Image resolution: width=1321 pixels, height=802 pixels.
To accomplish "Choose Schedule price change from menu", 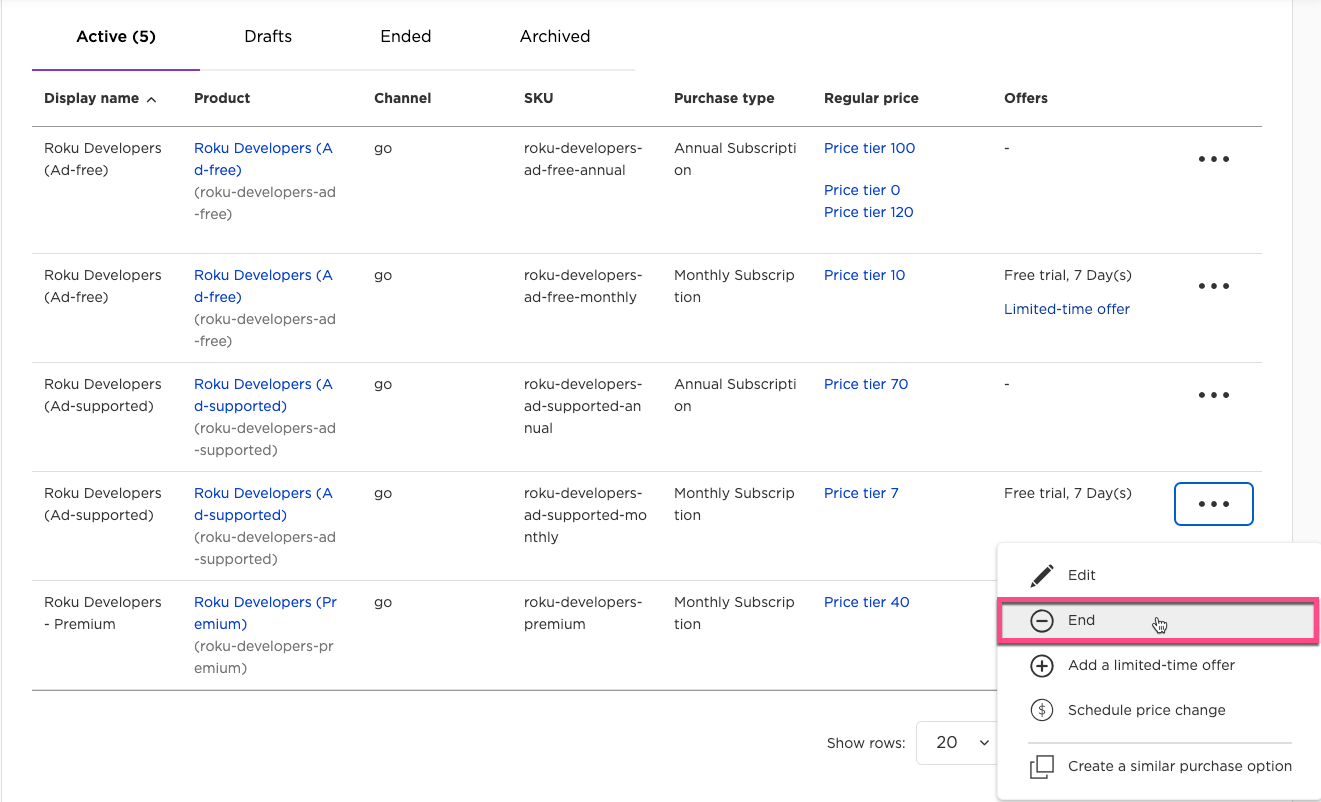I will [1146, 711].
